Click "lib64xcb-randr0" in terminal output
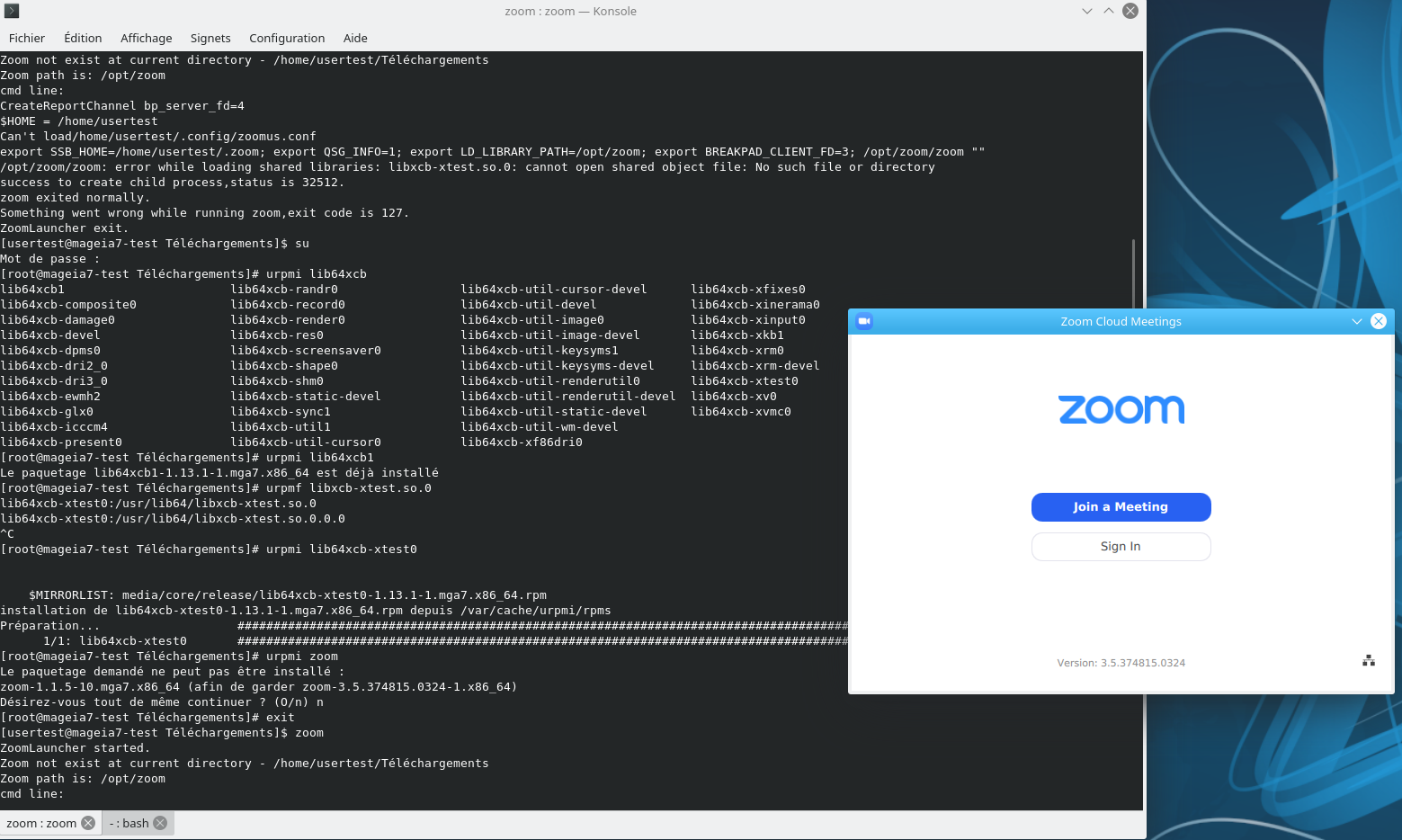This screenshot has height=840, width=1402. coord(284,290)
